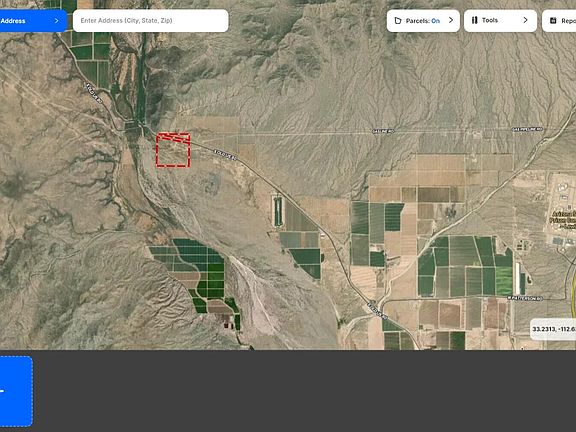This screenshot has height=432, width=576.
Task: Click the Arizona State Prison map label
Action: (562, 220)
